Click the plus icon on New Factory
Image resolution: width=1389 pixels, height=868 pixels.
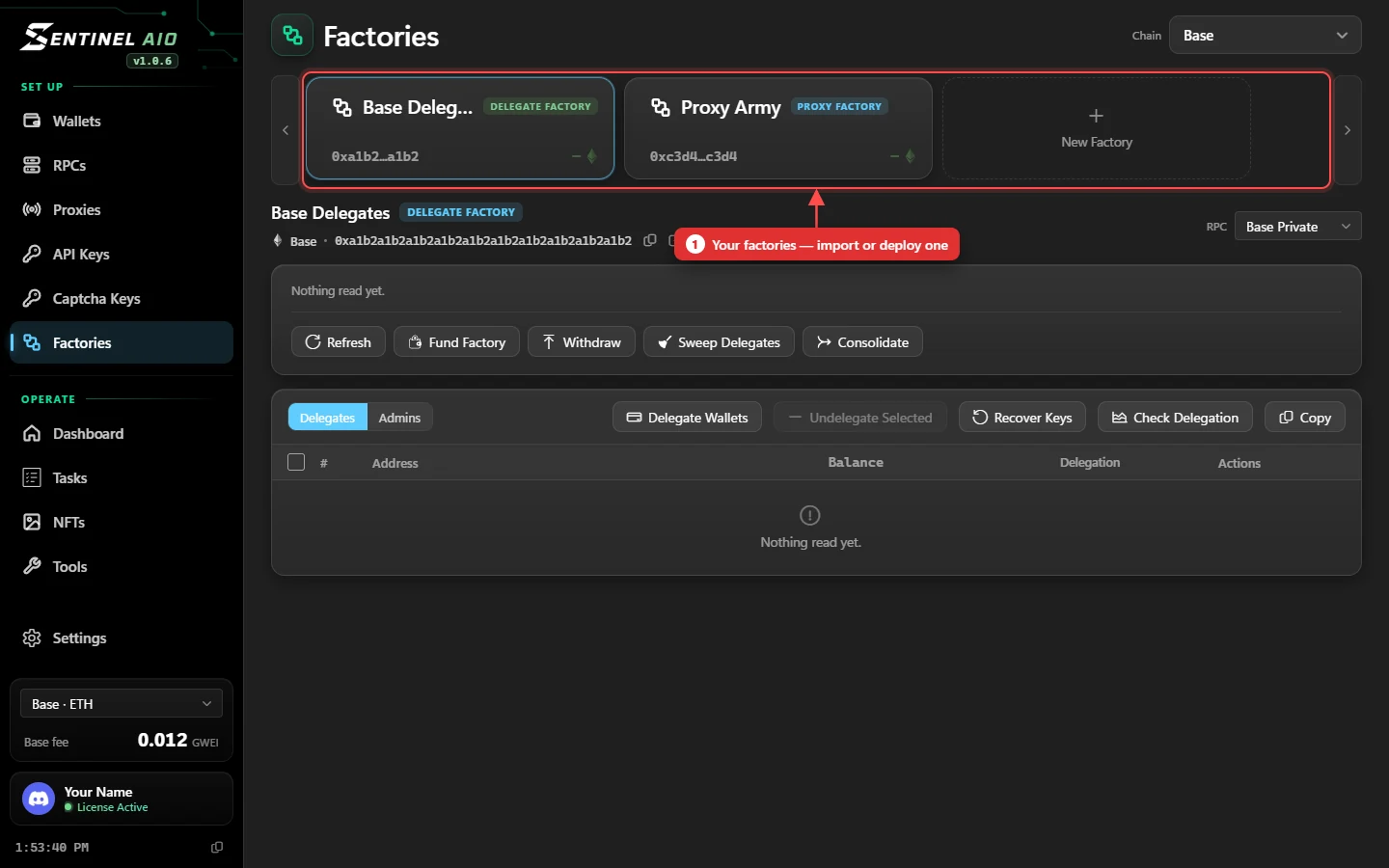[x=1096, y=116]
